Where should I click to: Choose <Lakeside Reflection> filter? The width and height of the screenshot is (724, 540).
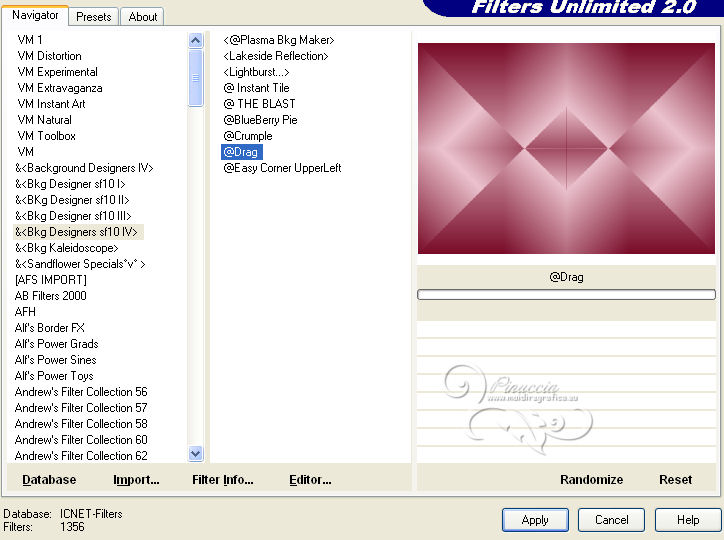(x=276, y=56)
